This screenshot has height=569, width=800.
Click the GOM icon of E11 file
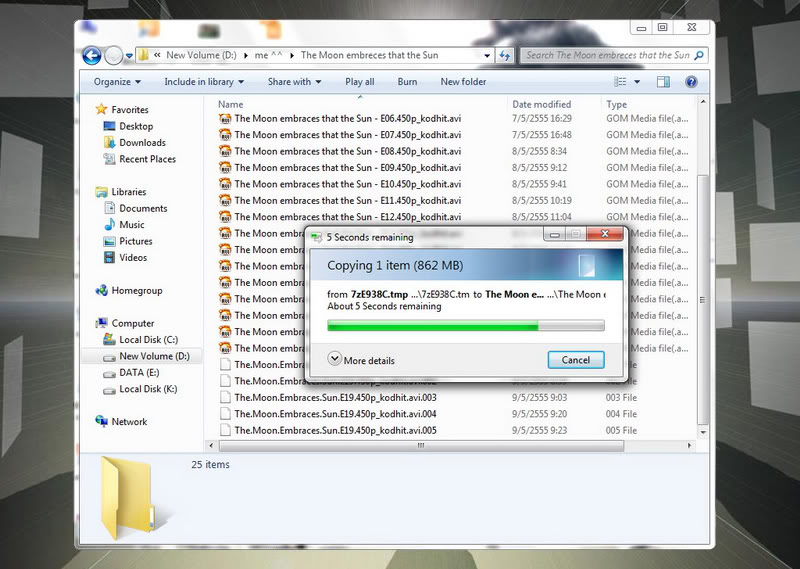(x=225, y=200)
